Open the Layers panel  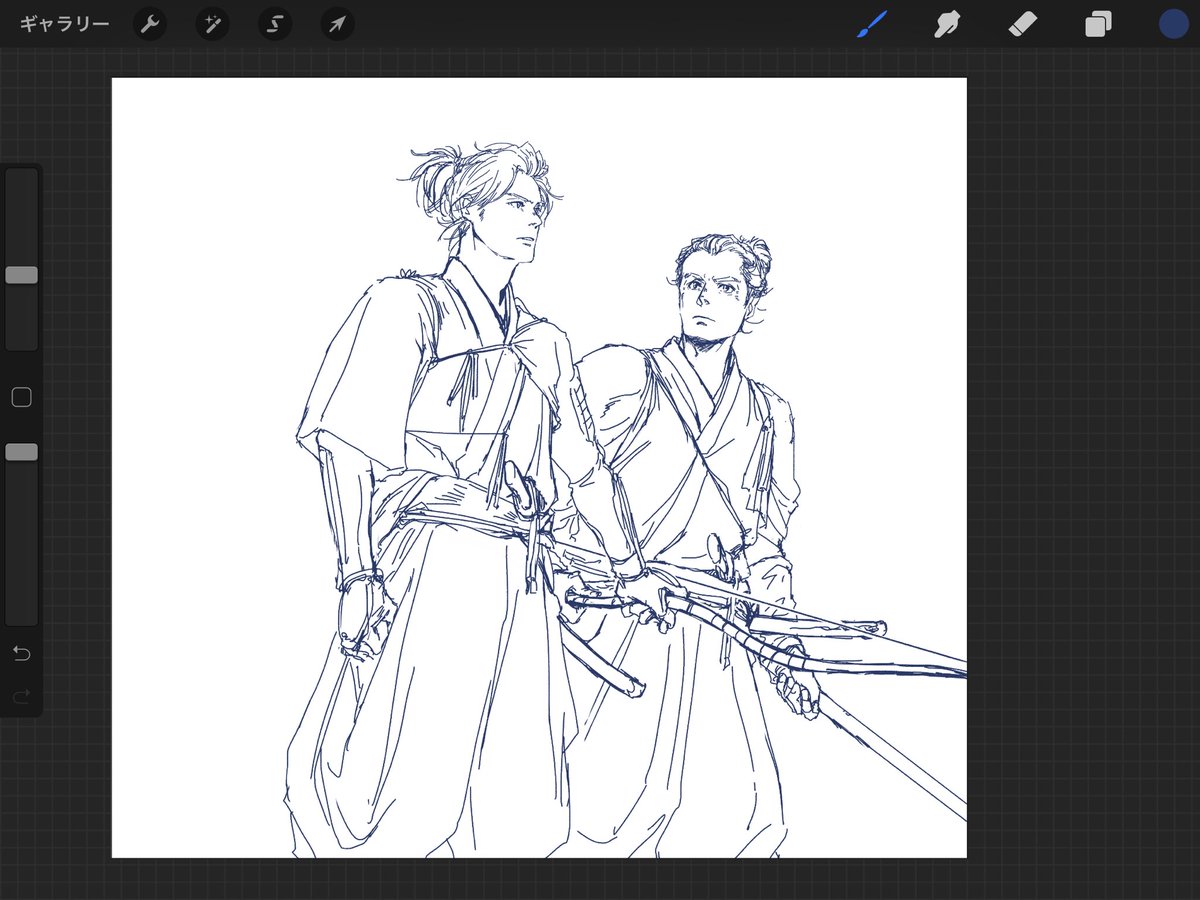(x=1098, y=24)
